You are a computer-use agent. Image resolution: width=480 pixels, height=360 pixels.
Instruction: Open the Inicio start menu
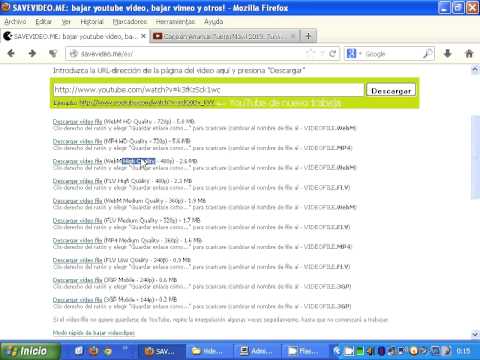[x=30, y=351]
